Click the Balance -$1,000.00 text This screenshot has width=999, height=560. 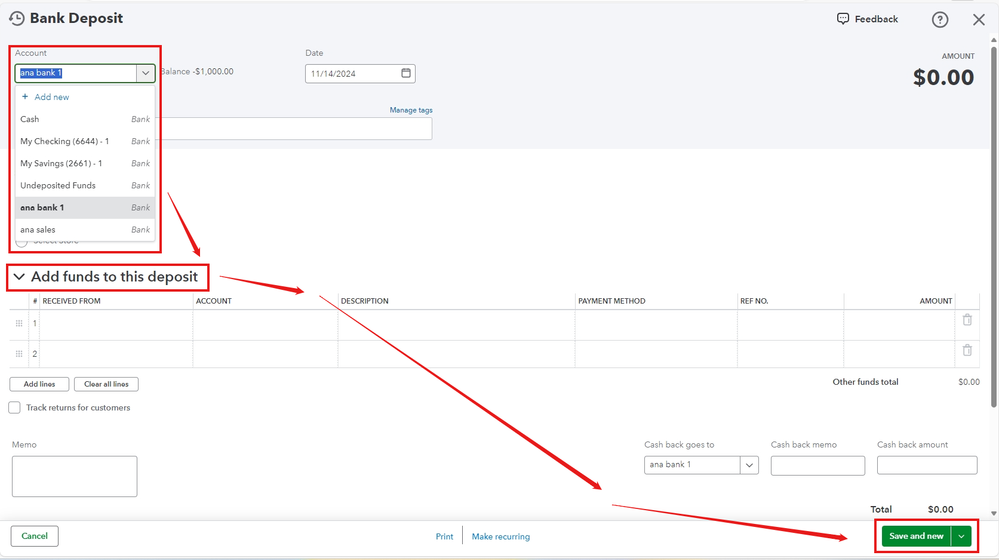(x=197, y=71)
